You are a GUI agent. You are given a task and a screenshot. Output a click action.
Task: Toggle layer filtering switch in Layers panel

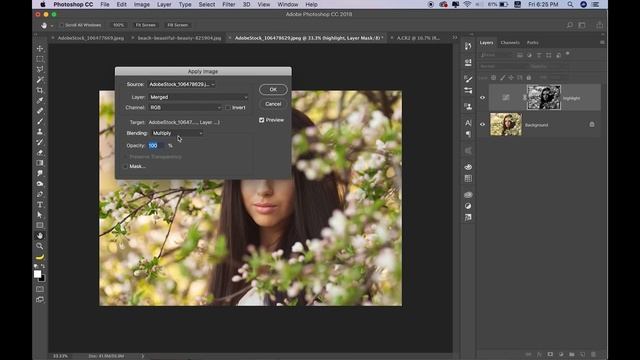pyautogui.click(x=567, y=54)
